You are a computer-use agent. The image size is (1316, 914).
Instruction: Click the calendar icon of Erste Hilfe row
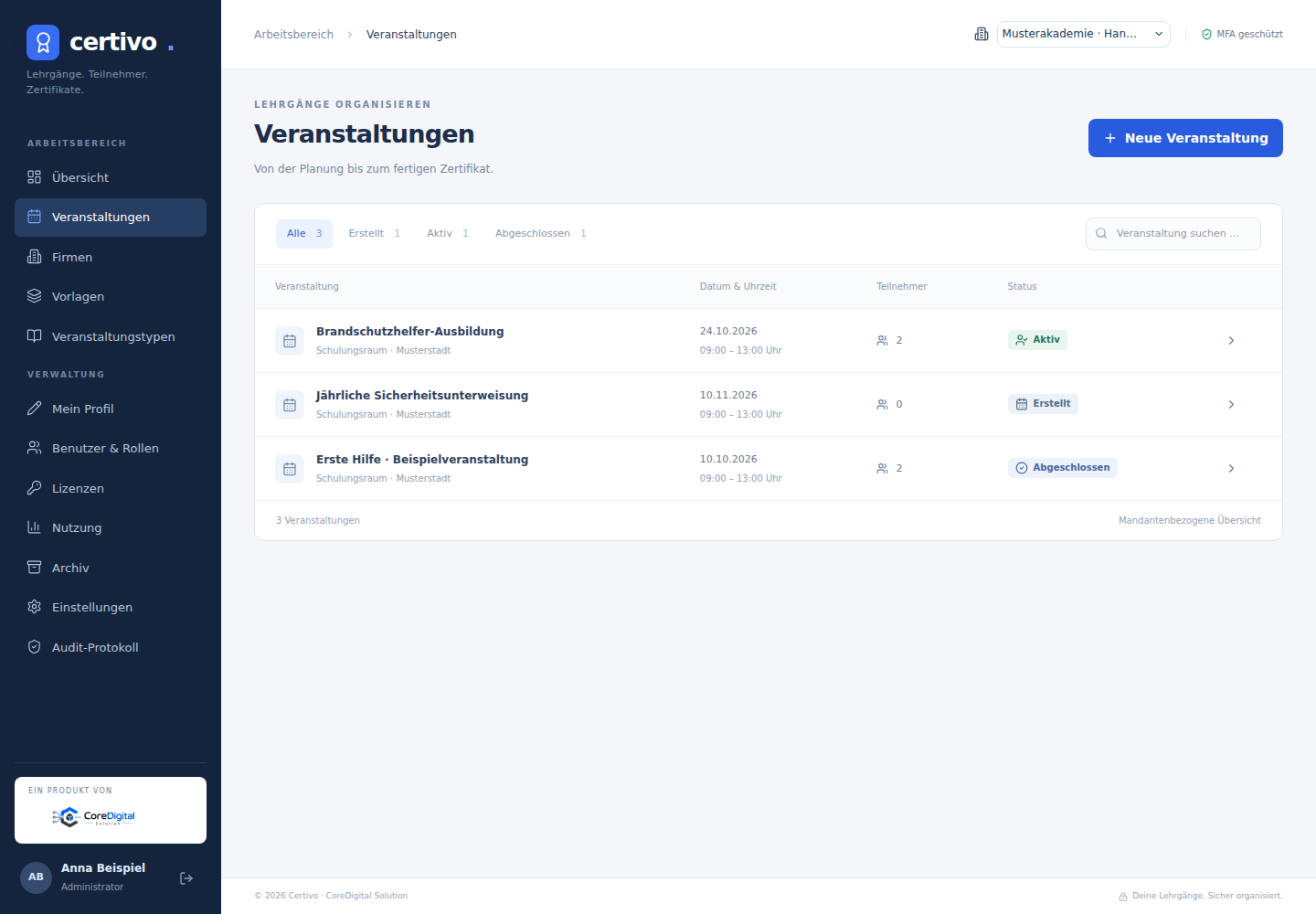point(290,469)
